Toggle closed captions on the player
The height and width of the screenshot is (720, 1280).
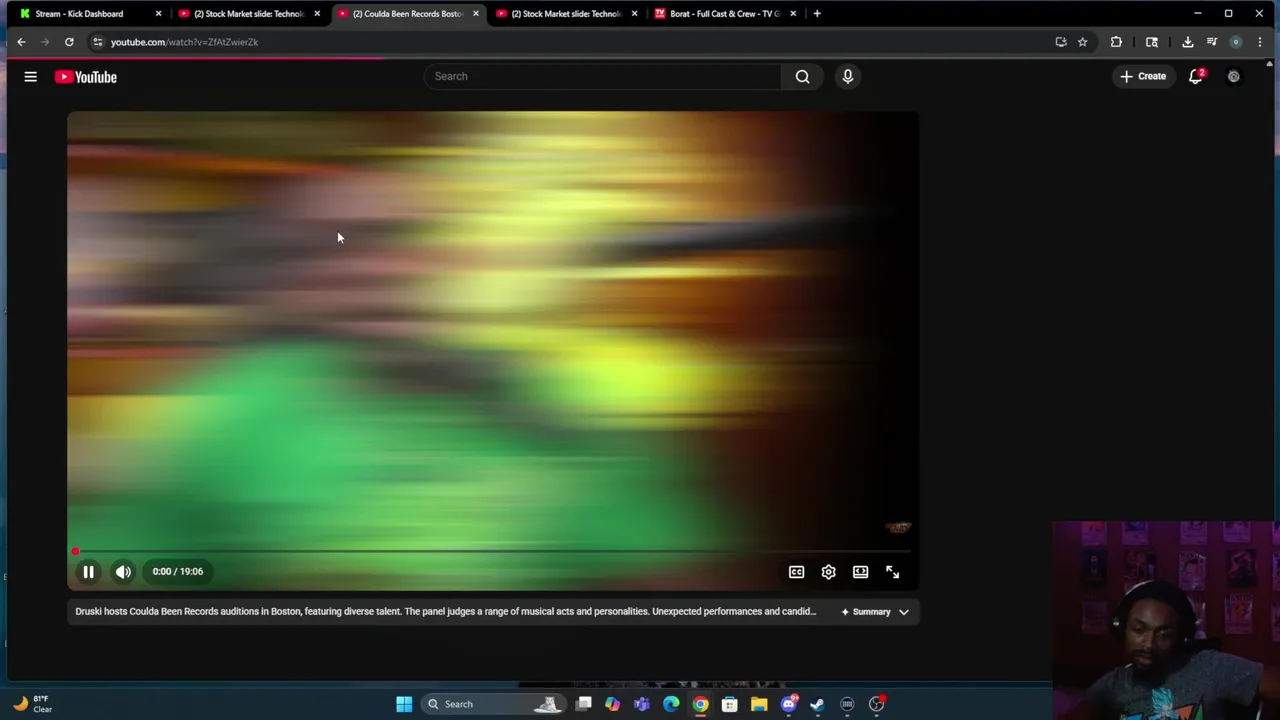[796, 572]
